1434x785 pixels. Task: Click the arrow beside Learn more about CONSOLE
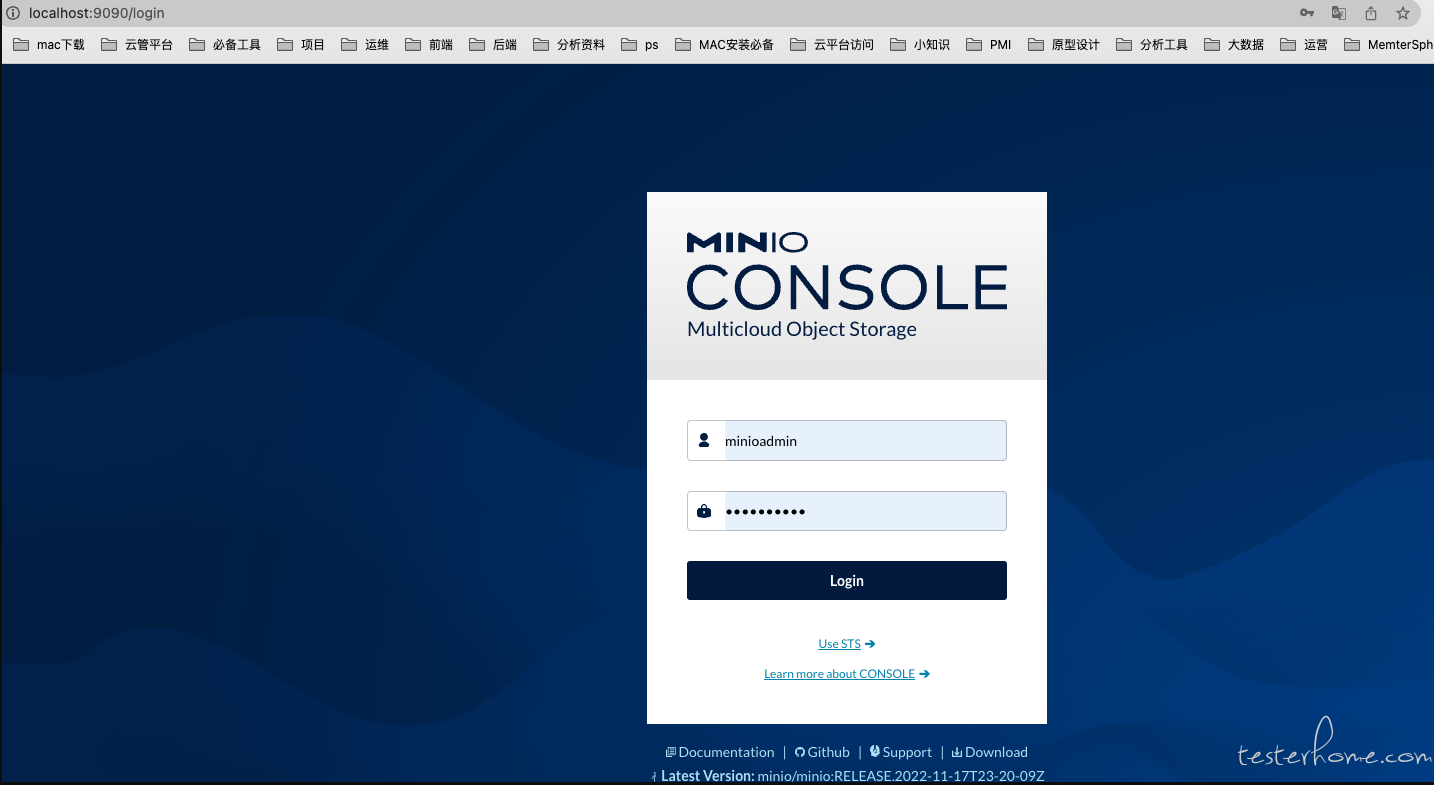click(924, 674)
